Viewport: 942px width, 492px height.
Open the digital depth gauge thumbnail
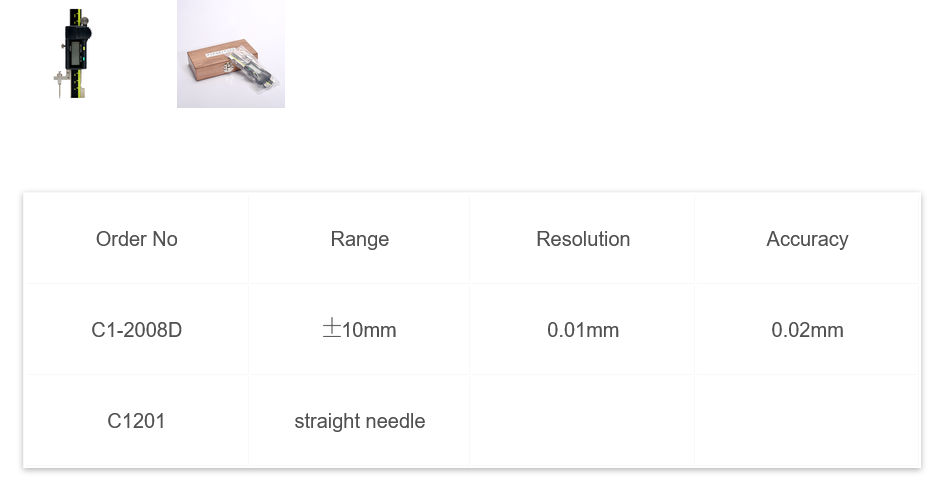74,54
